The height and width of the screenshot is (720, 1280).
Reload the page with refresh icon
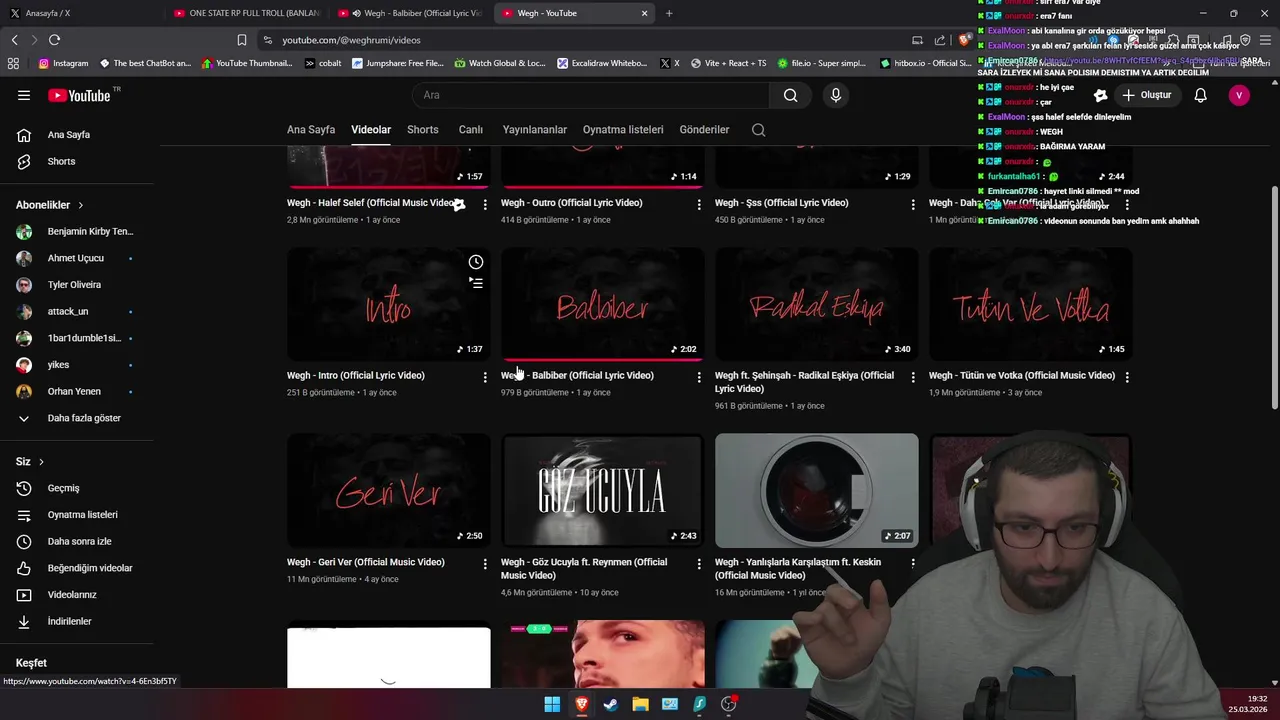54,40
